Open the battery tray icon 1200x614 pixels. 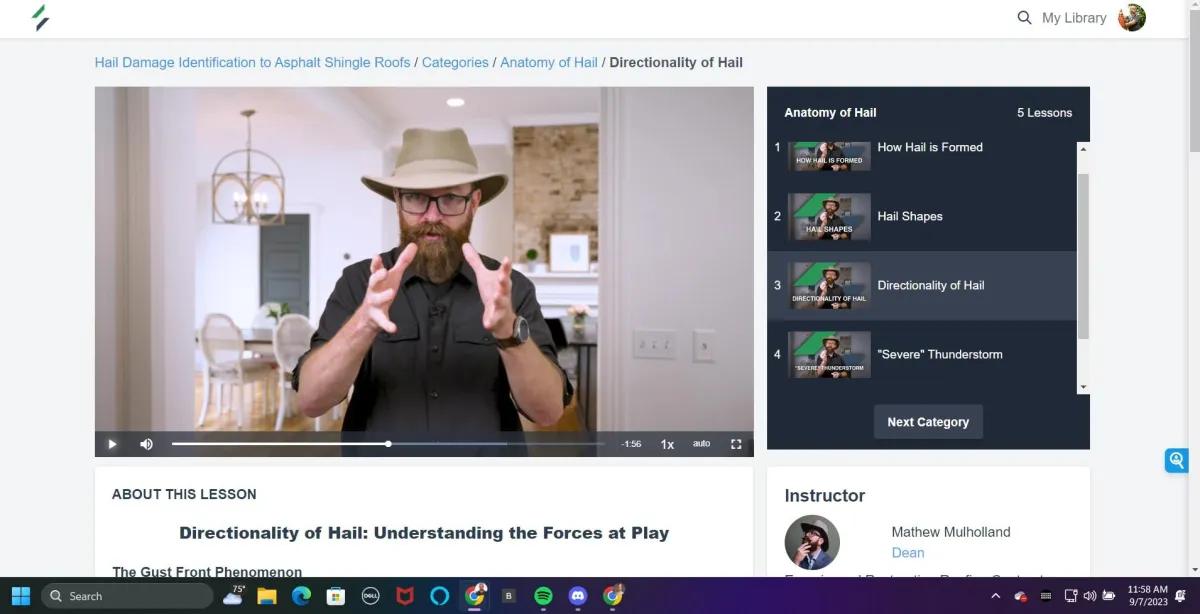click(1108, 596)
